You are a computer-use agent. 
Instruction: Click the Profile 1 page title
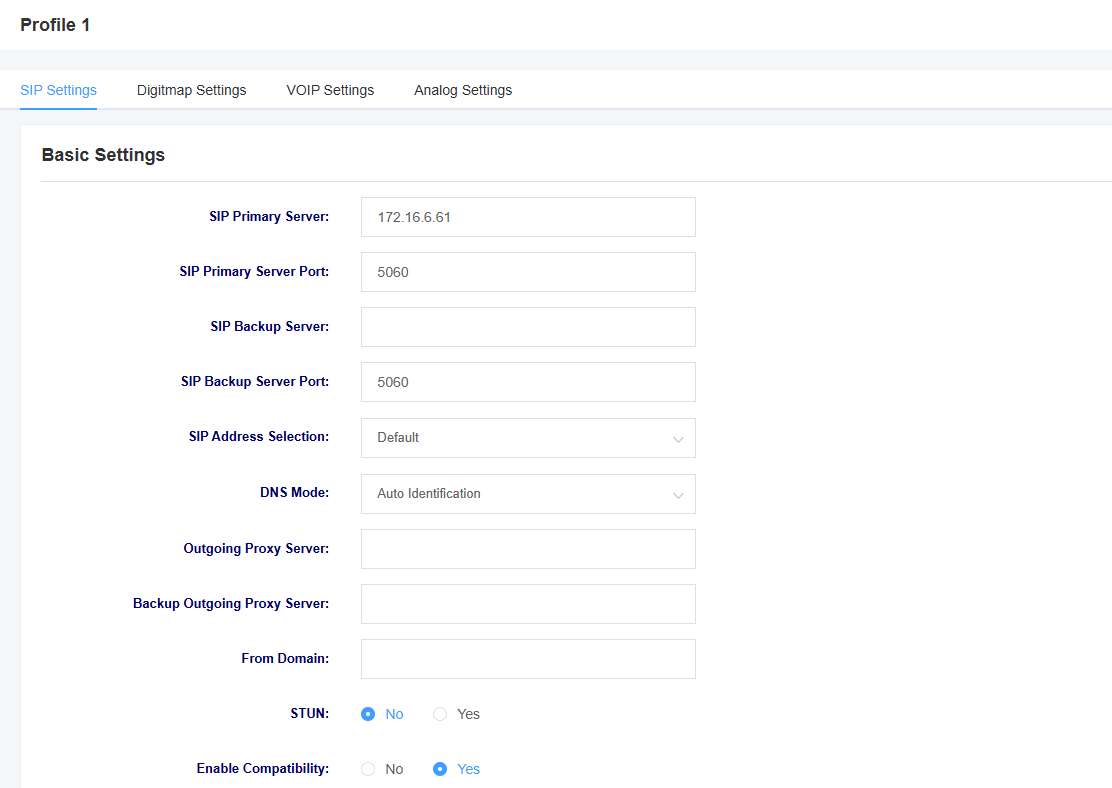pos(55,25)
